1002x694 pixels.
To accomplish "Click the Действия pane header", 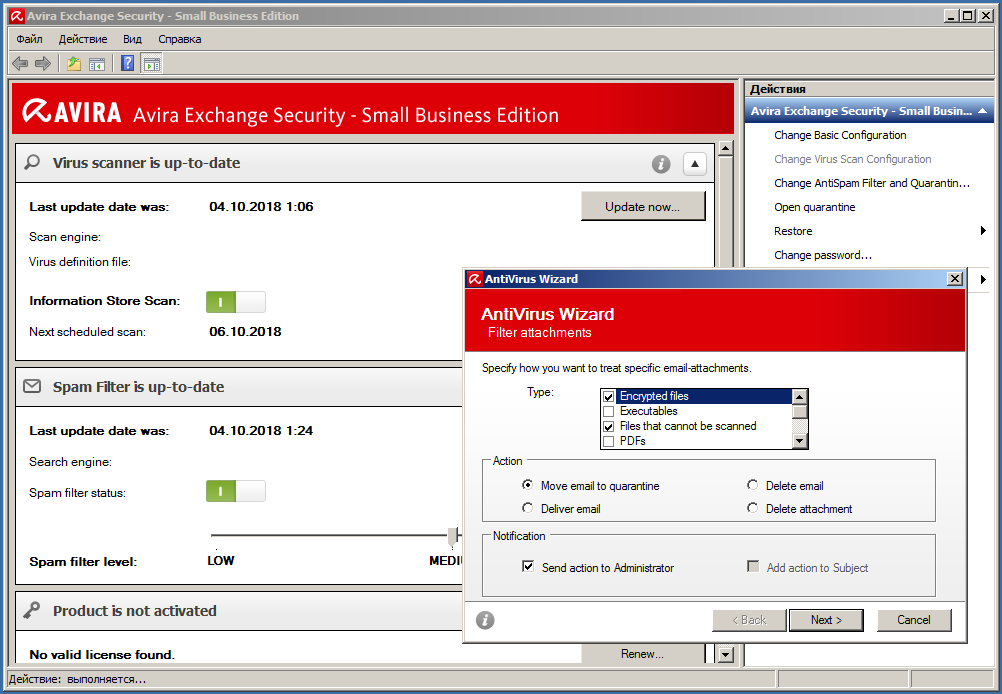I will (870, 89).
